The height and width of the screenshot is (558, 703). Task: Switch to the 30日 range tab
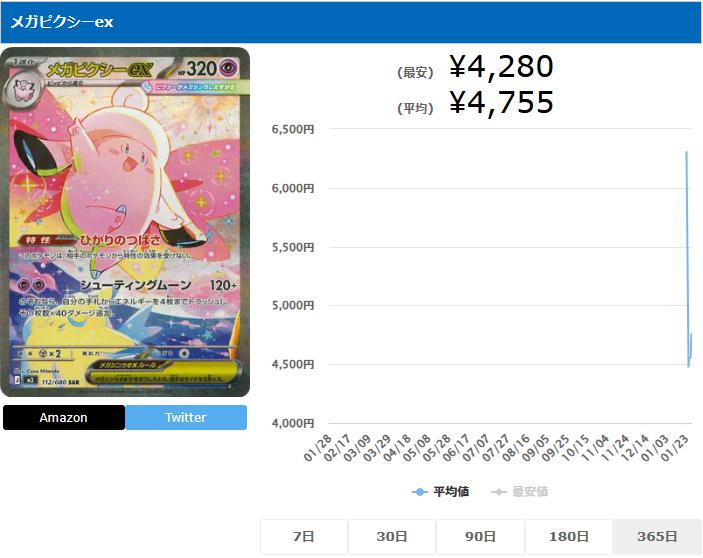(391, 536)
